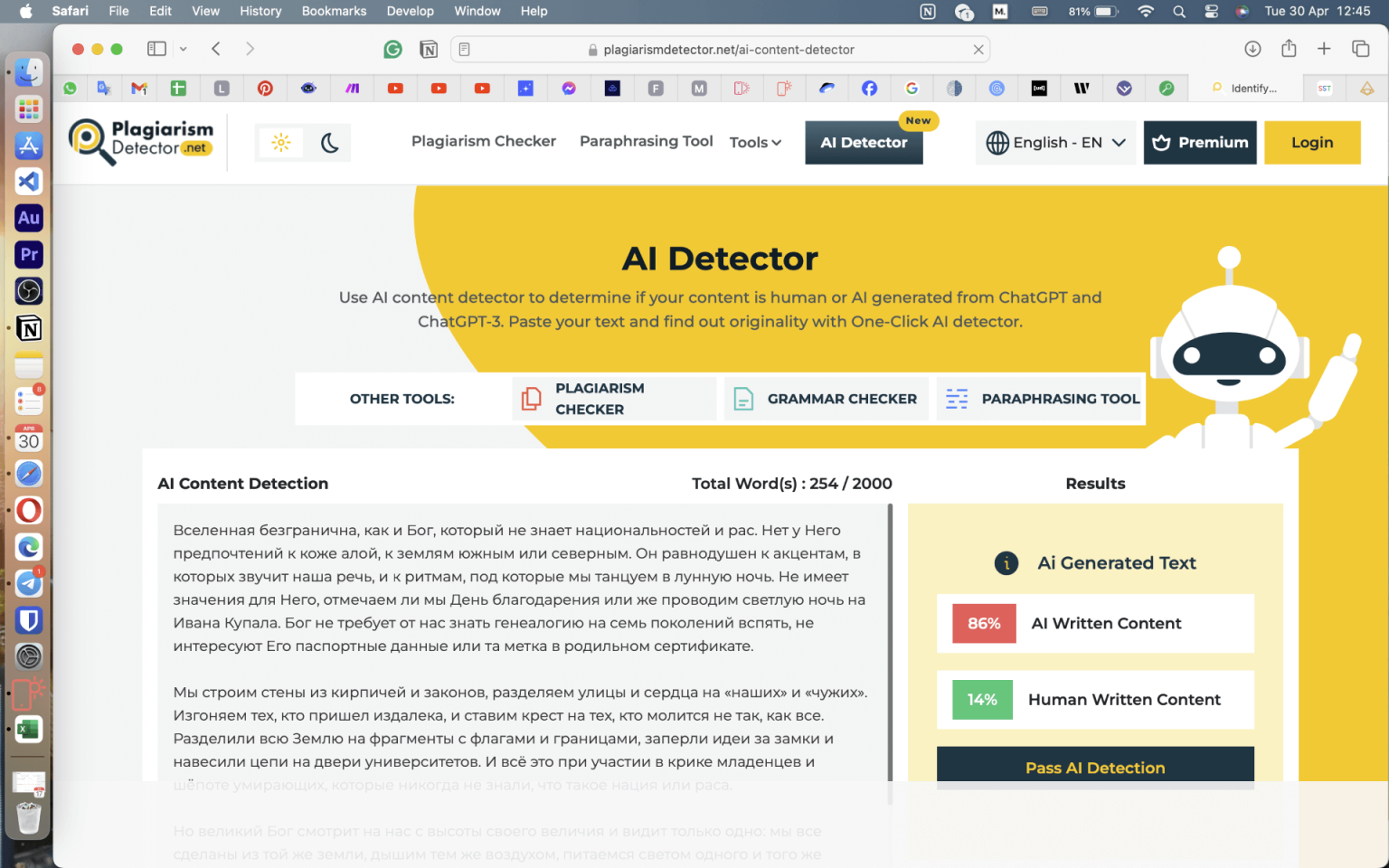
Task: Click the Share icon in Safari toolbar
Action: pyautogui.click(x=1289, y=49)
